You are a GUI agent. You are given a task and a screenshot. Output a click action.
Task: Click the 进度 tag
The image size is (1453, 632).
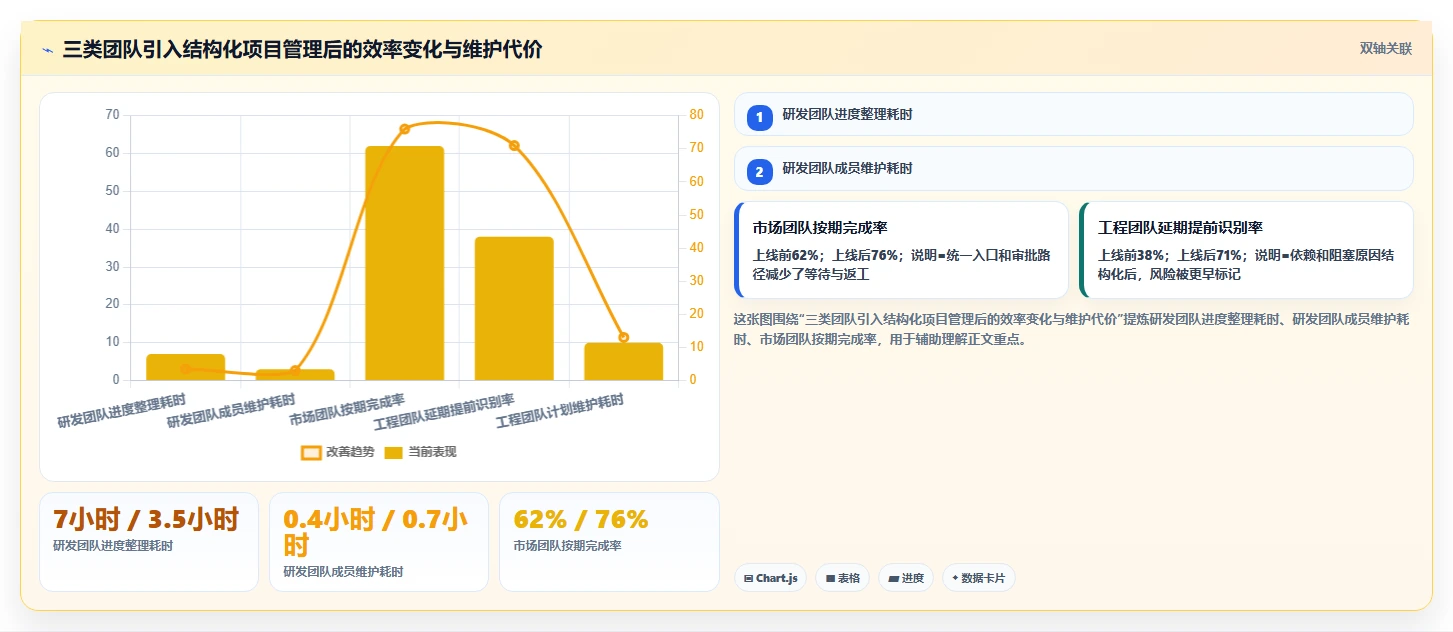906,578
